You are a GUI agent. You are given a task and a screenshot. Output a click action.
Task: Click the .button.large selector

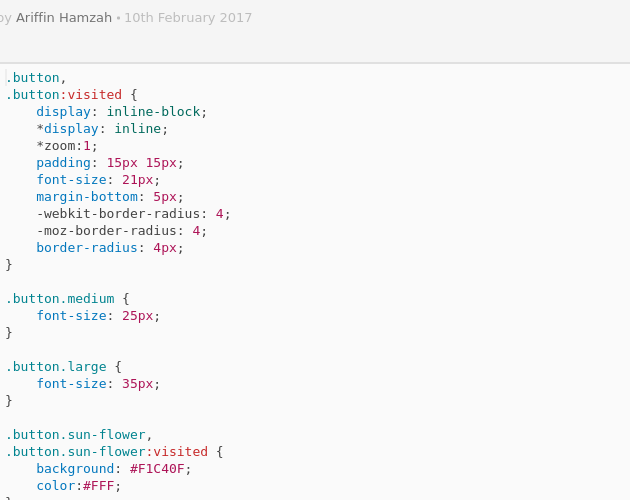[x=56, y=367]
